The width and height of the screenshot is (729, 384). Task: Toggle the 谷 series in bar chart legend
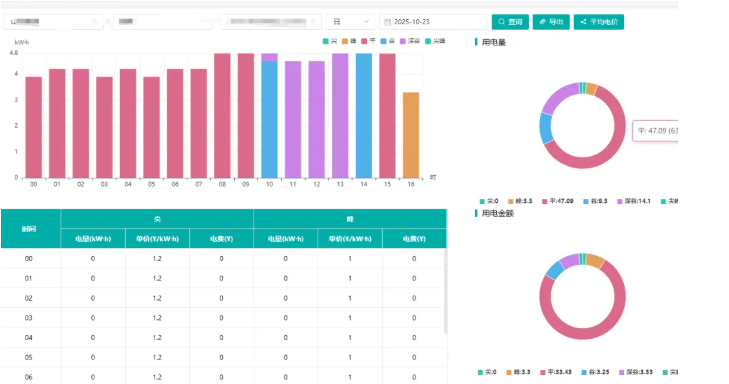[388, 41]
